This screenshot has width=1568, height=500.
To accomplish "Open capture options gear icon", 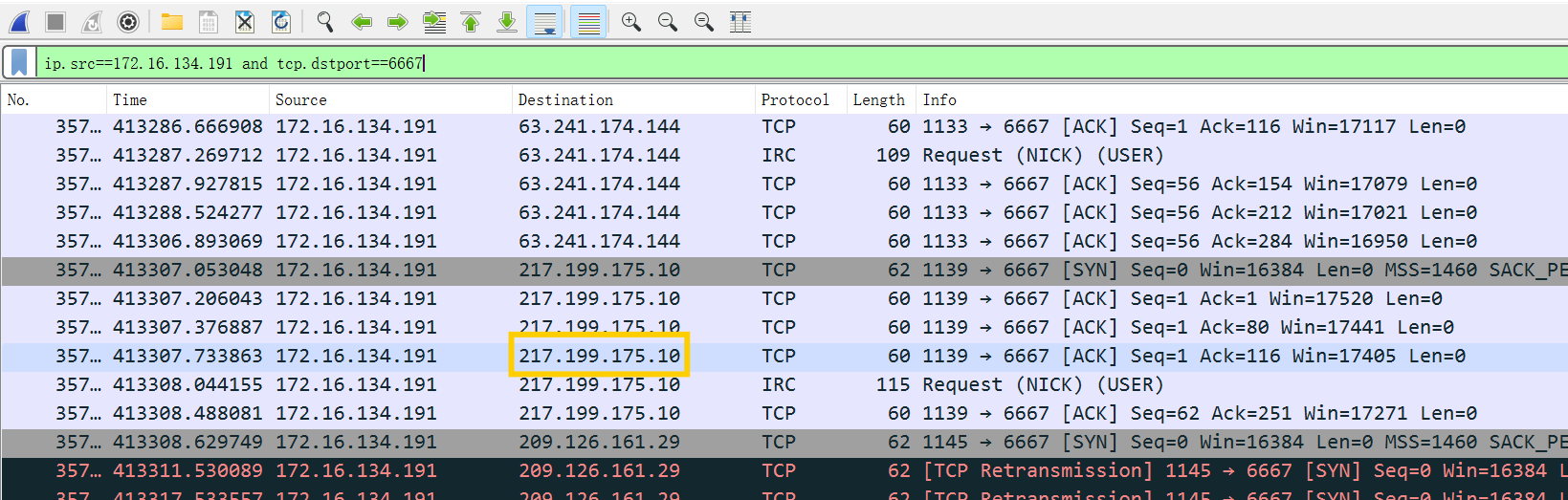I will point(128,21).
